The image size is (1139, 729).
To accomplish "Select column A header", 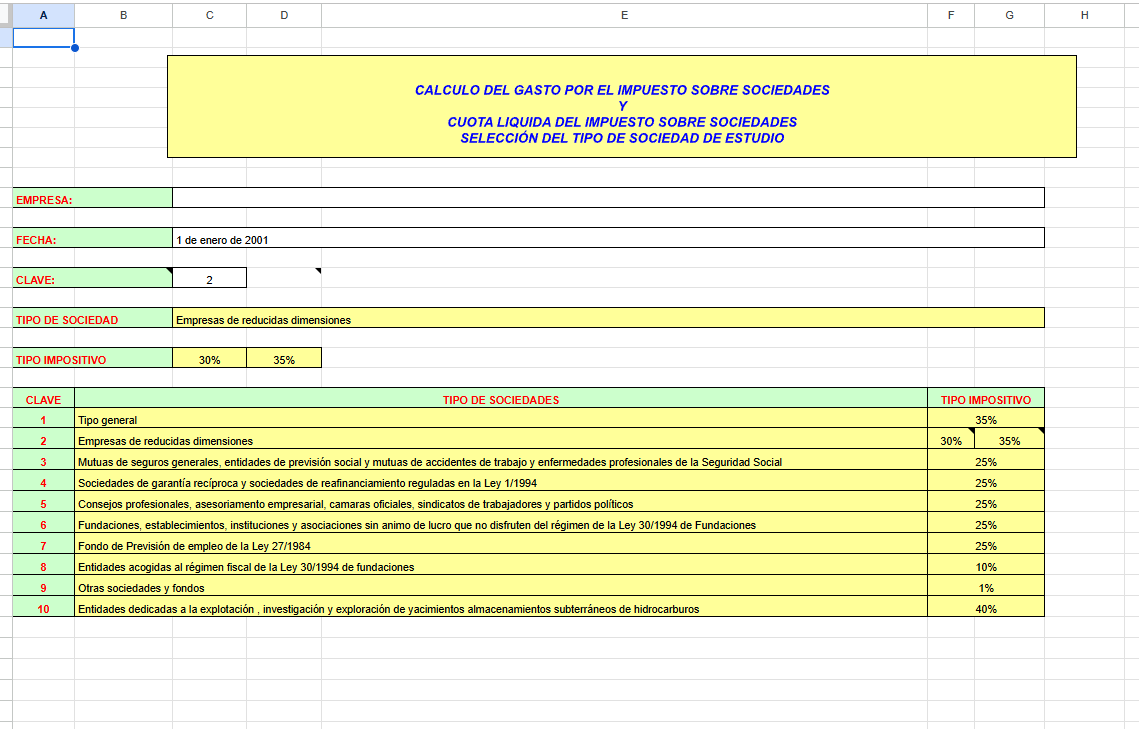I will pyautogui.click(x=43, y=15).
